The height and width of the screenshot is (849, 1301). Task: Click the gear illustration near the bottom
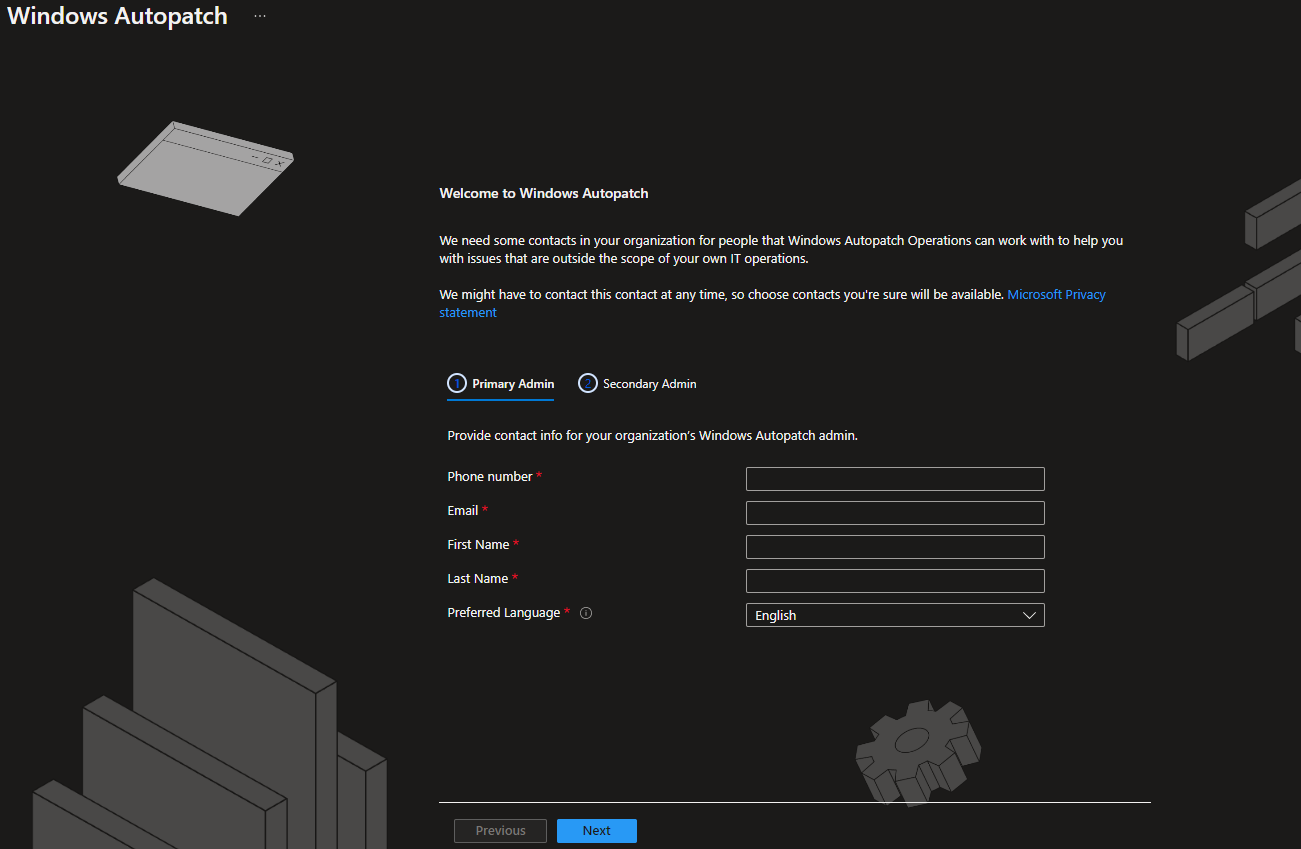[x=916, y=750]
